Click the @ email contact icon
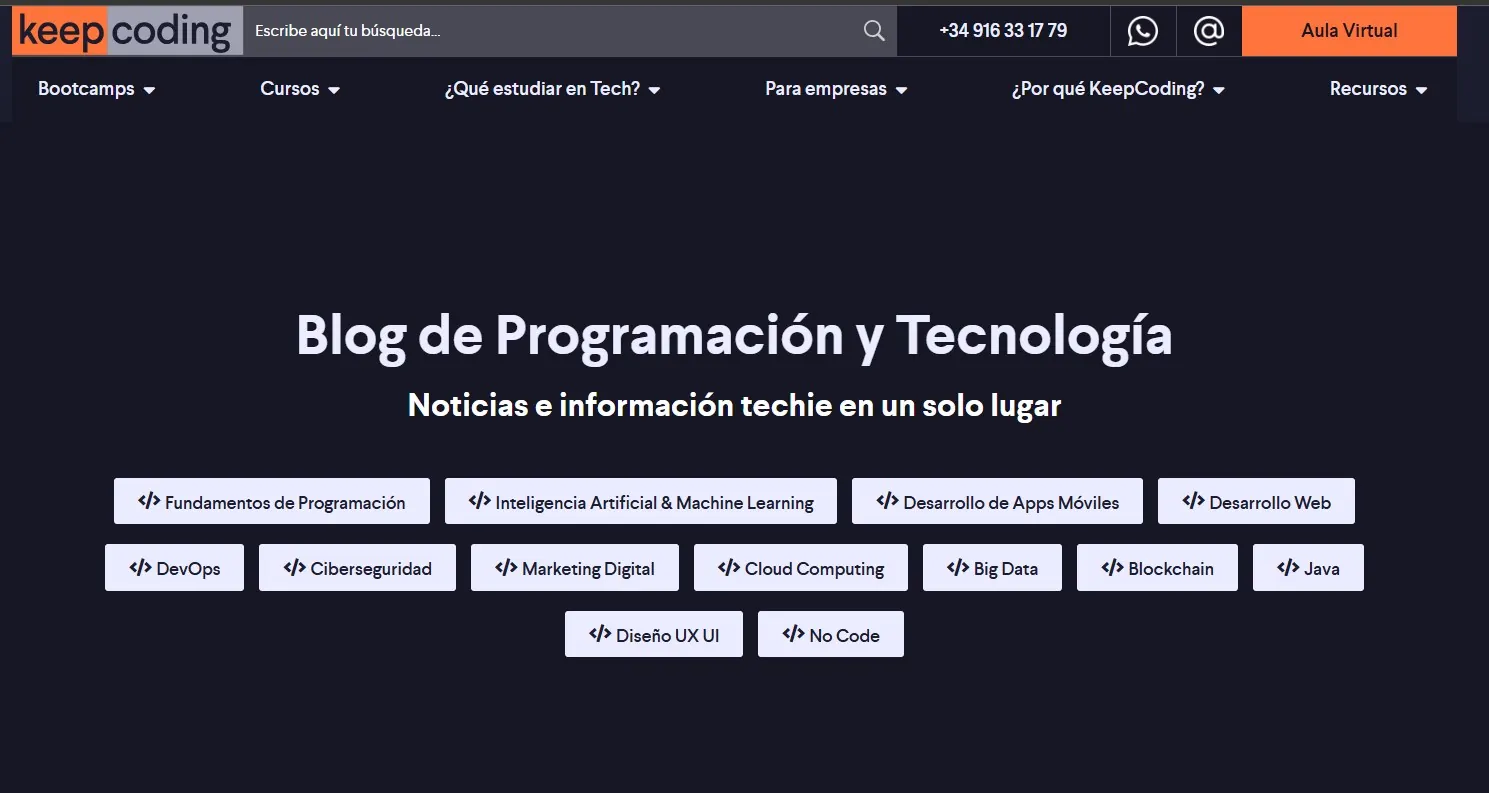 click(x=1208, y=30)
